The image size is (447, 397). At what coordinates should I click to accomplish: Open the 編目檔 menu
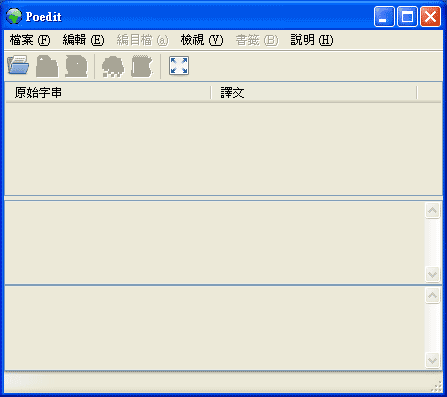(142, 40)
